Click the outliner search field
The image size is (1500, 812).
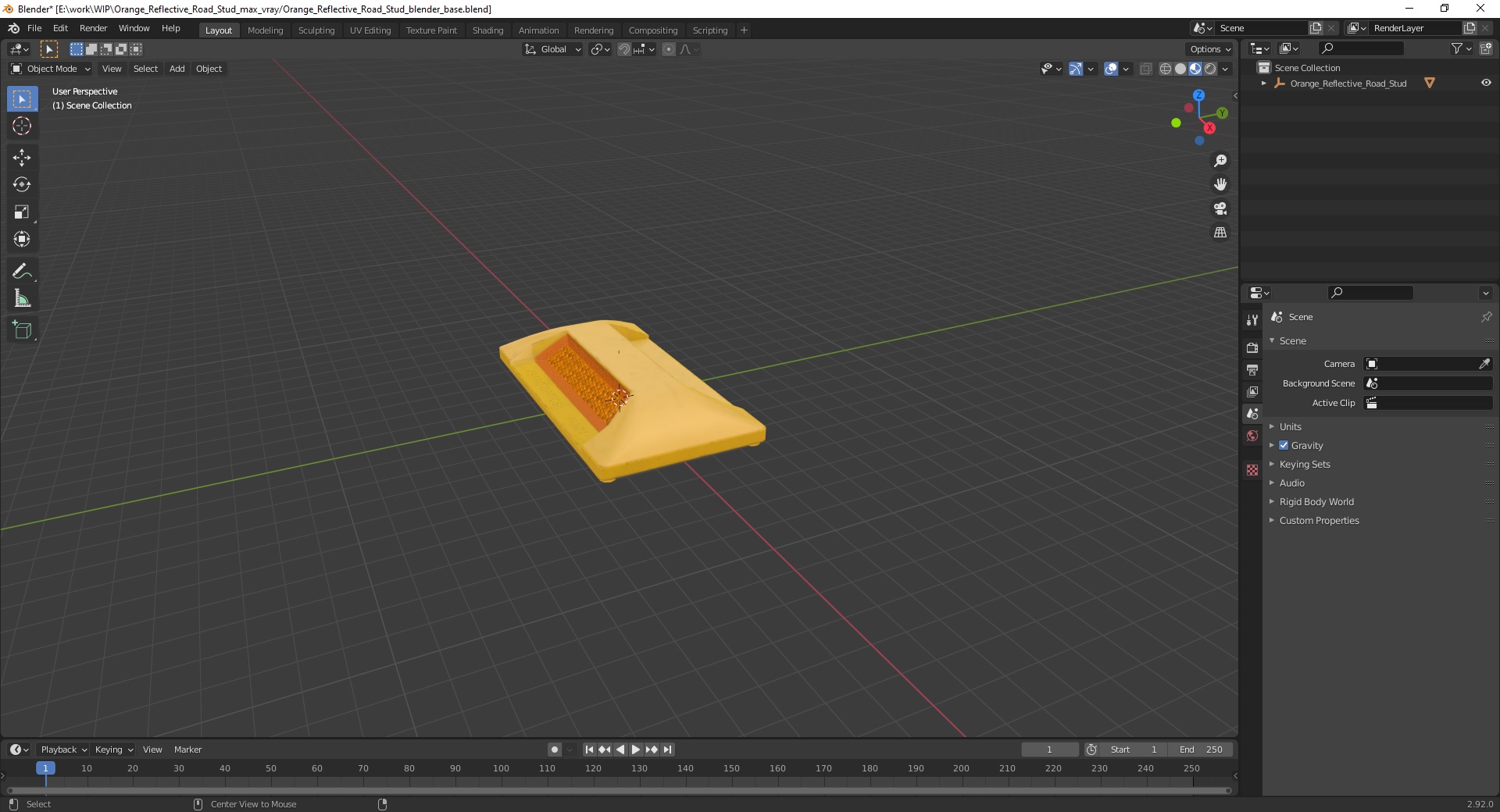click(1360, 48)
